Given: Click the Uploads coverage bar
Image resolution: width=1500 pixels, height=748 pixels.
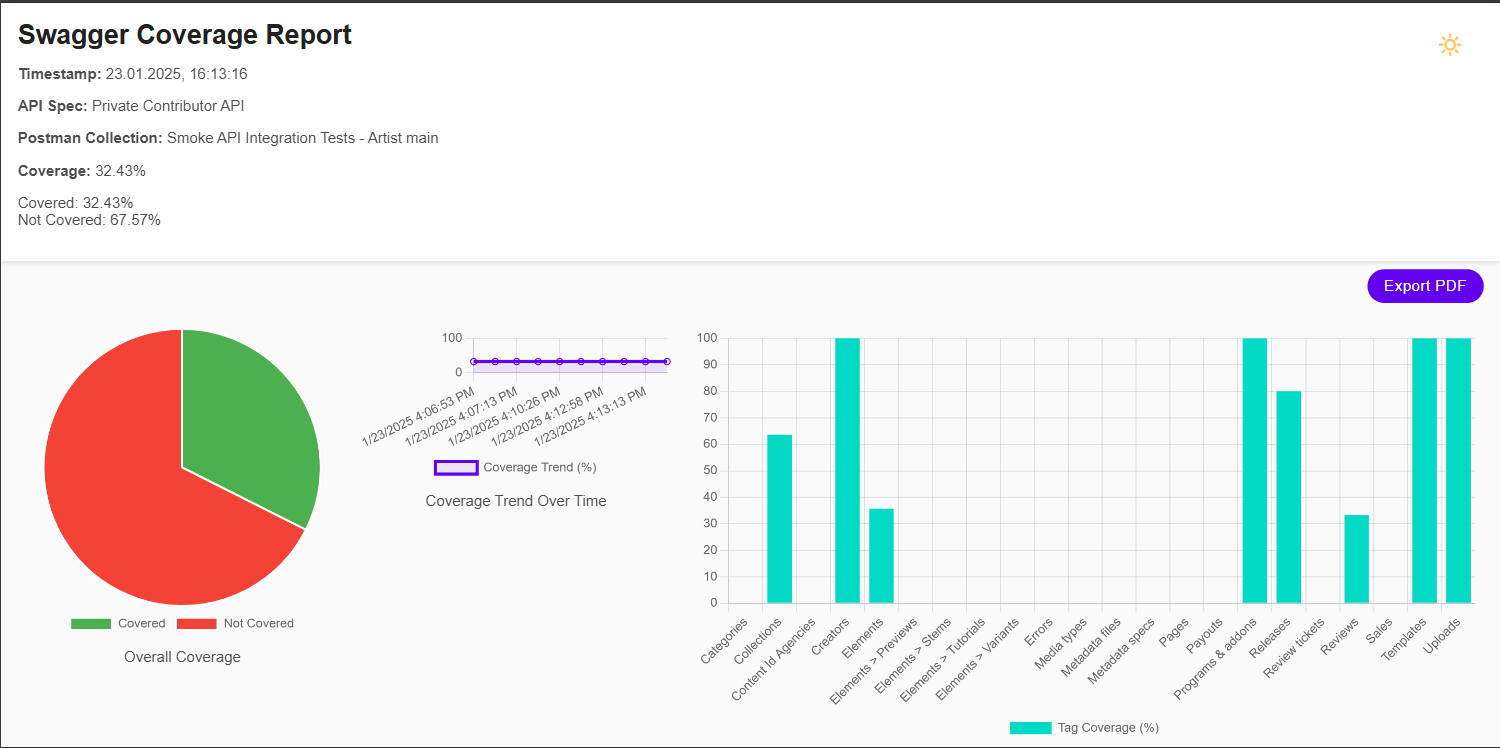Looking at the screenshot, I should click(x=1458, y=470).
